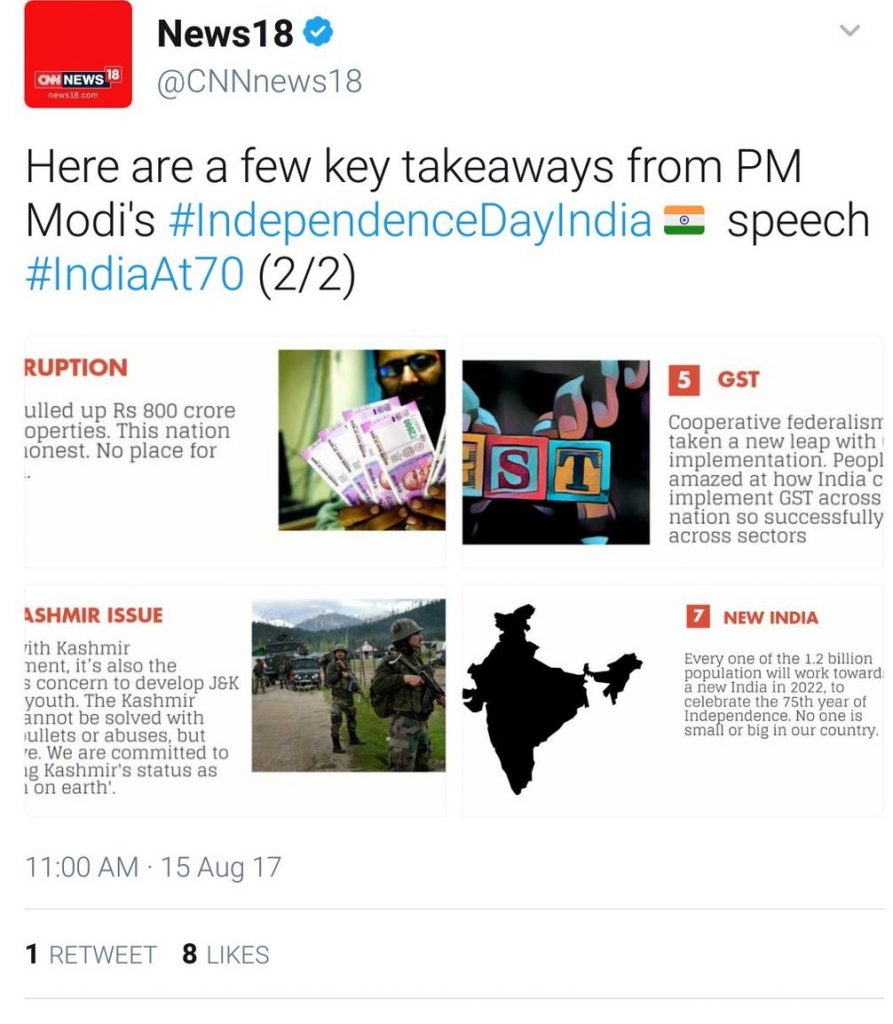This screenshot has height=1024, width=893.
Task: Open the #IndependenceDayIndia hashtag
Action: [x=410, y=221]
